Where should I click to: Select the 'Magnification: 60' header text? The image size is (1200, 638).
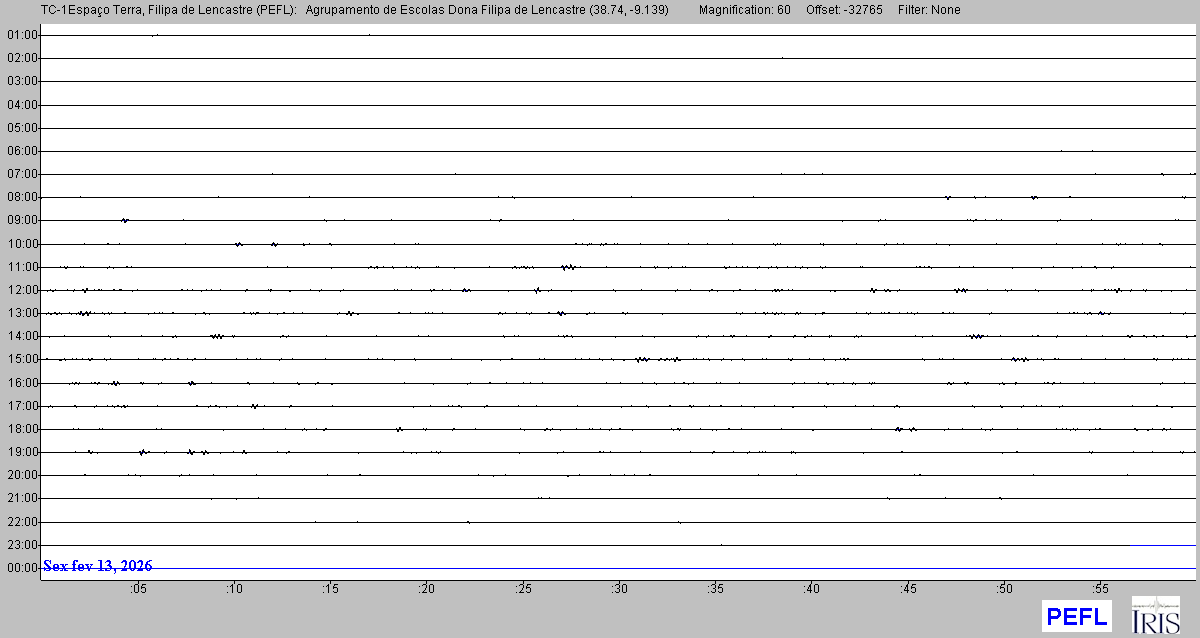(x=744, y=10)
